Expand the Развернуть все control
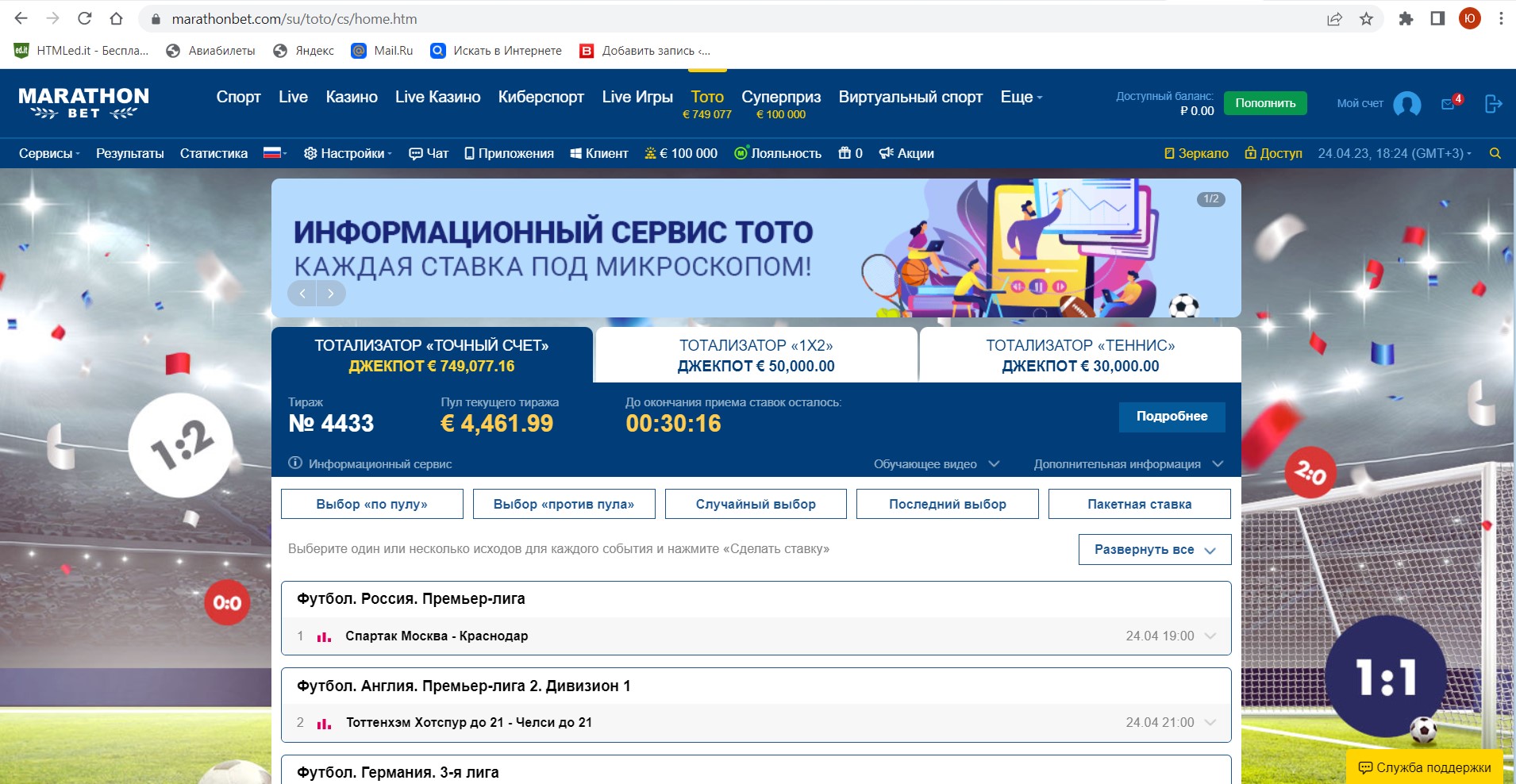The image size is (1516, 784). (x=1154, y=549)
